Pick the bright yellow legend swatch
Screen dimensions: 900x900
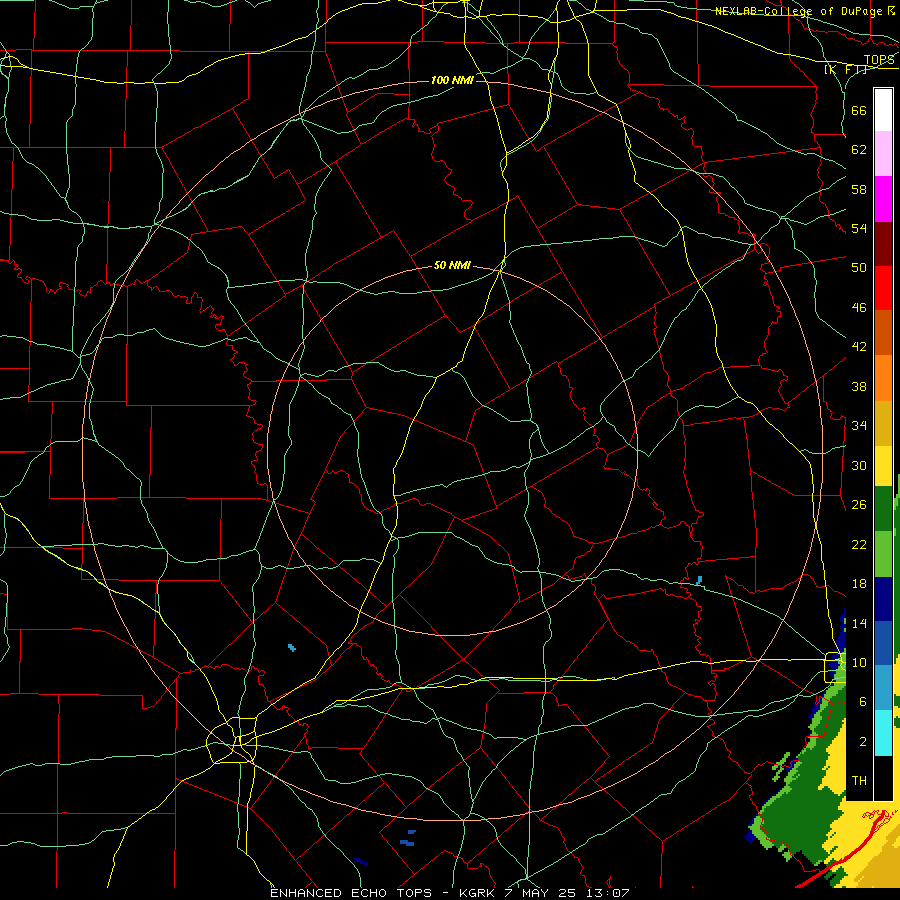[x=883, y=466]
